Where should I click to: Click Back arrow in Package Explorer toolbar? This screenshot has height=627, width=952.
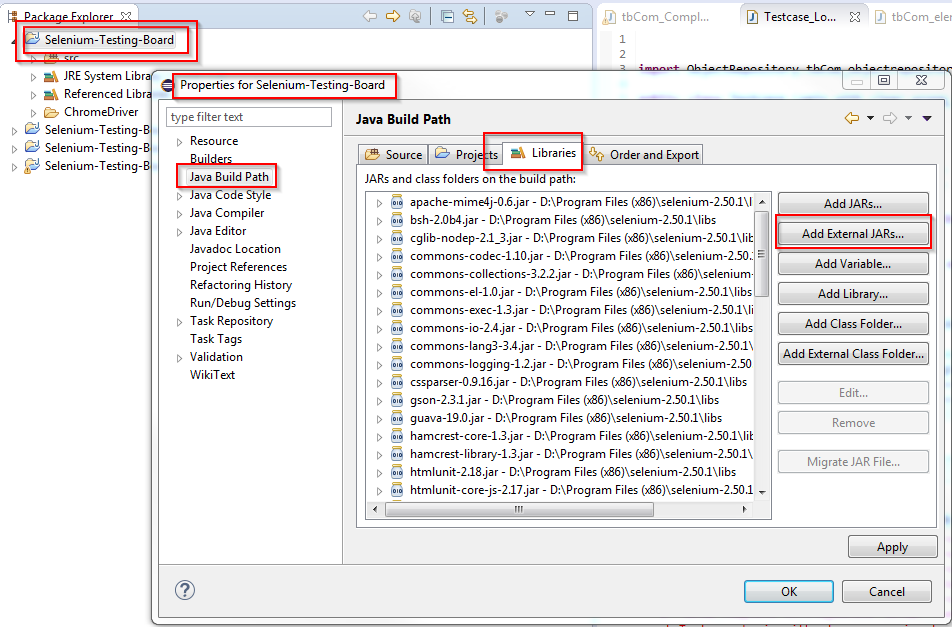pyautogui.click(x=370, y=16)
